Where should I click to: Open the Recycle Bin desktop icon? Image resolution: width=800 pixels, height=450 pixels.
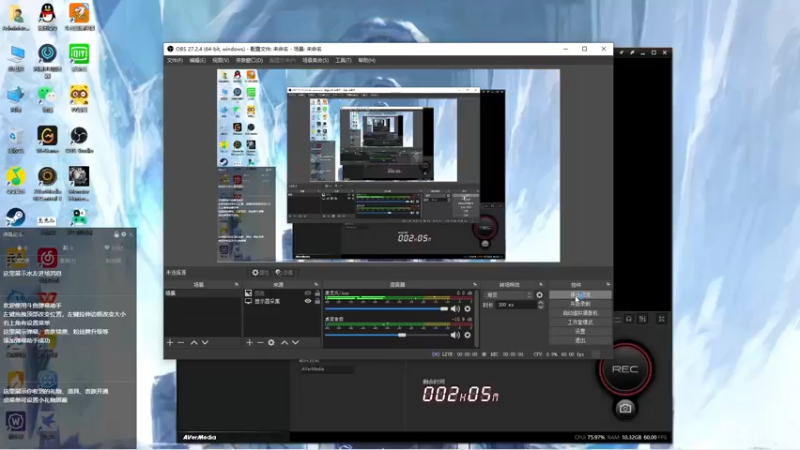(15, 139)
